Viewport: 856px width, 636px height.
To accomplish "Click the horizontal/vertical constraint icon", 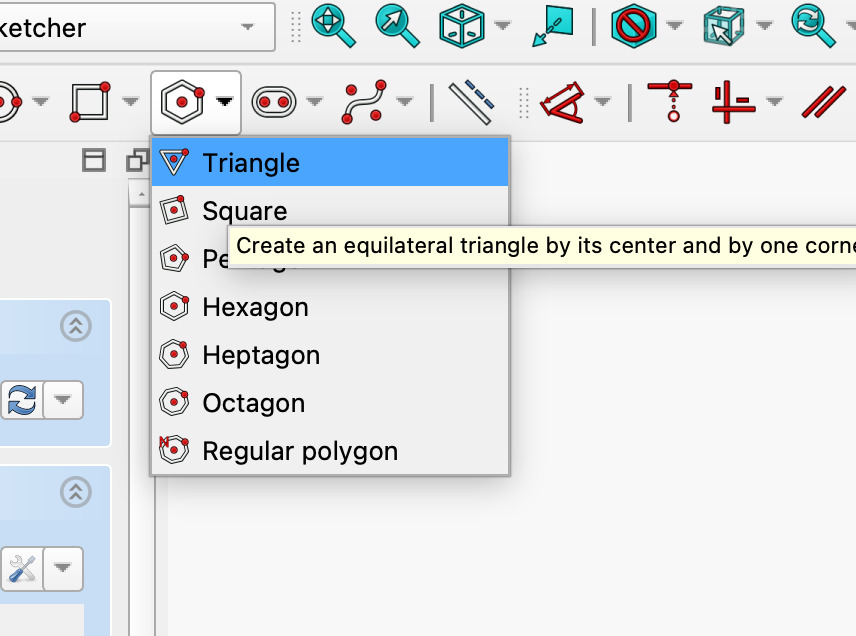I will tap(734, 102).
